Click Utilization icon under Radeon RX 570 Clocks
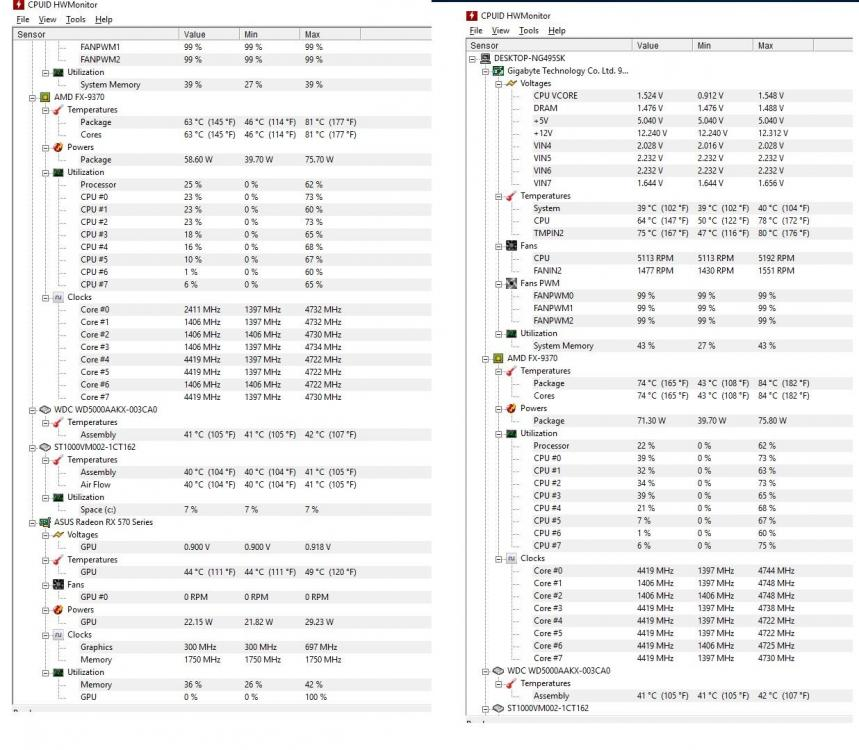859x750 pixels. [58, 672]
